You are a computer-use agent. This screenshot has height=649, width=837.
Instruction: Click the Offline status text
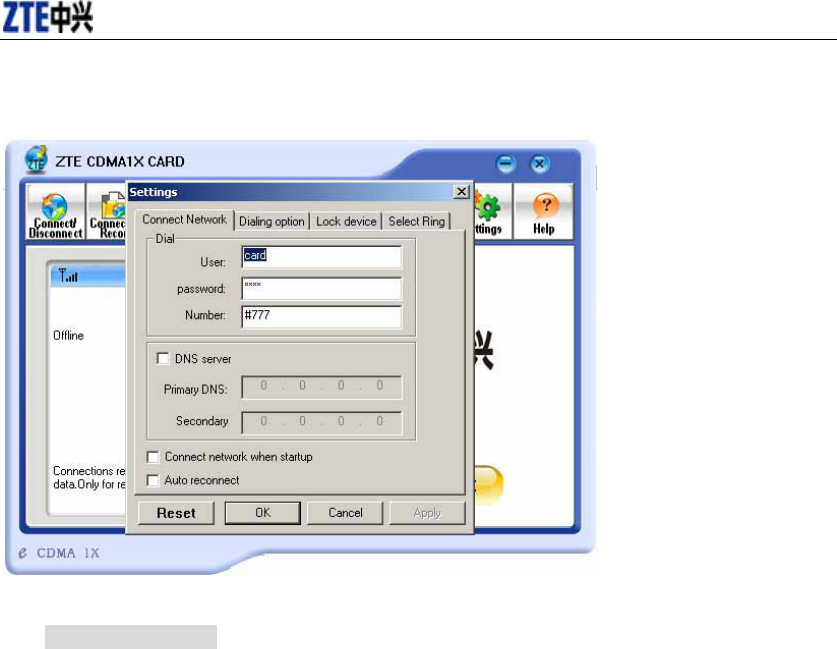(x=68, y=336)
